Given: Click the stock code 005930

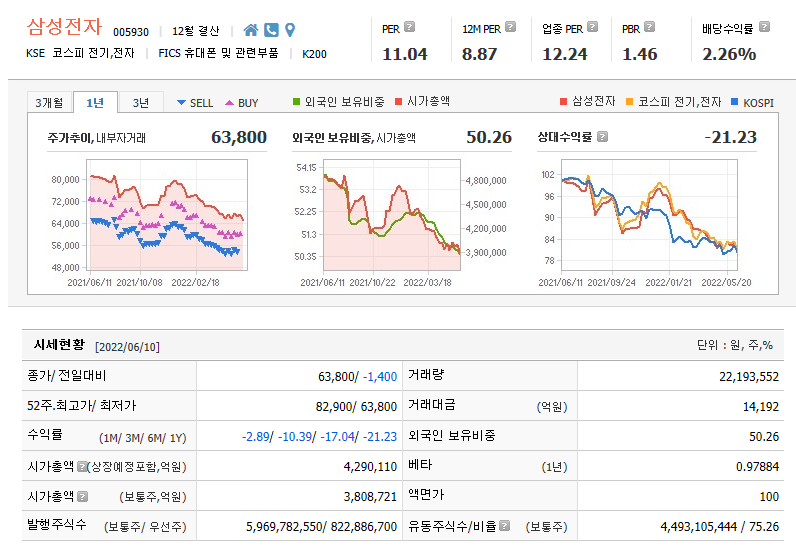Looking at the screenshot, I should pos(131,32).
